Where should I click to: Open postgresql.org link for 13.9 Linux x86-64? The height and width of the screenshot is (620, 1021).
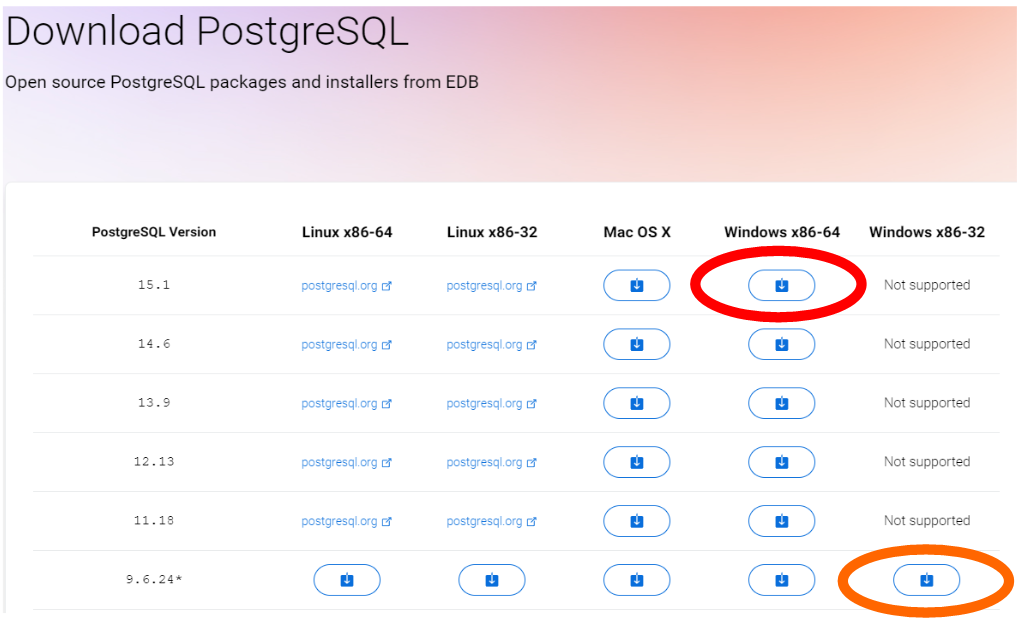tap(346, 404)
